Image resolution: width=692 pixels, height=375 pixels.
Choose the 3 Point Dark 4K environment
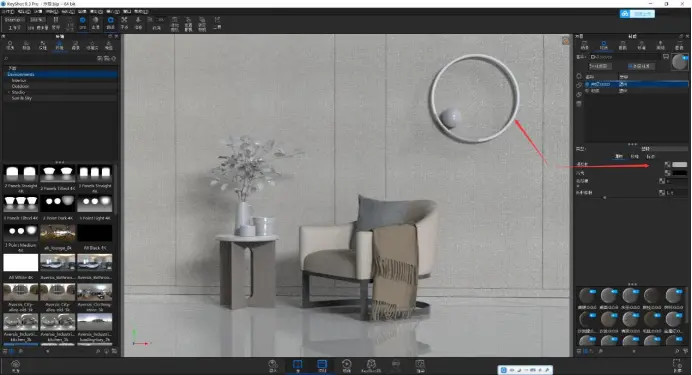coord(57,207)
